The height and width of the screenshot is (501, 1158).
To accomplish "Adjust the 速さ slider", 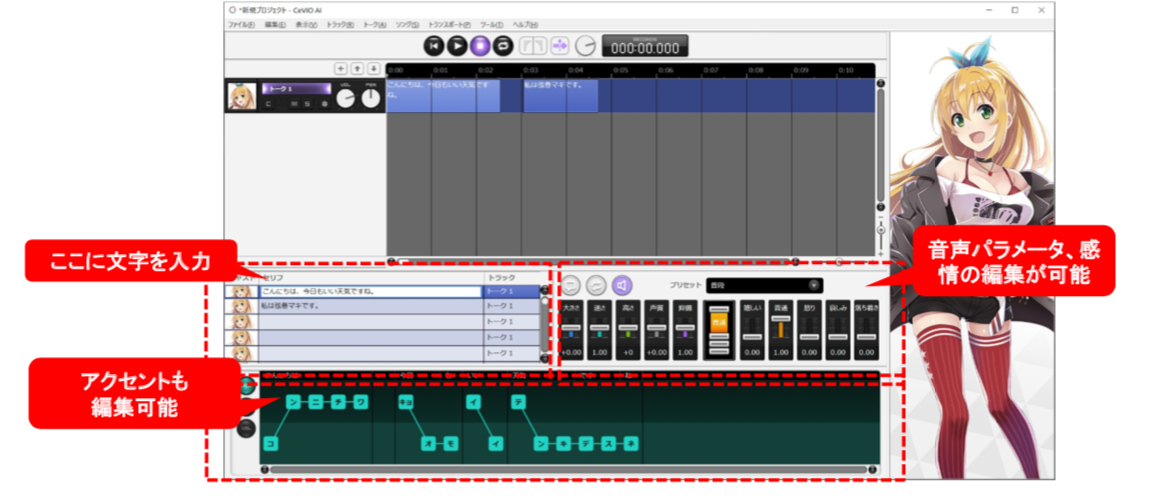I will [600, 328].
